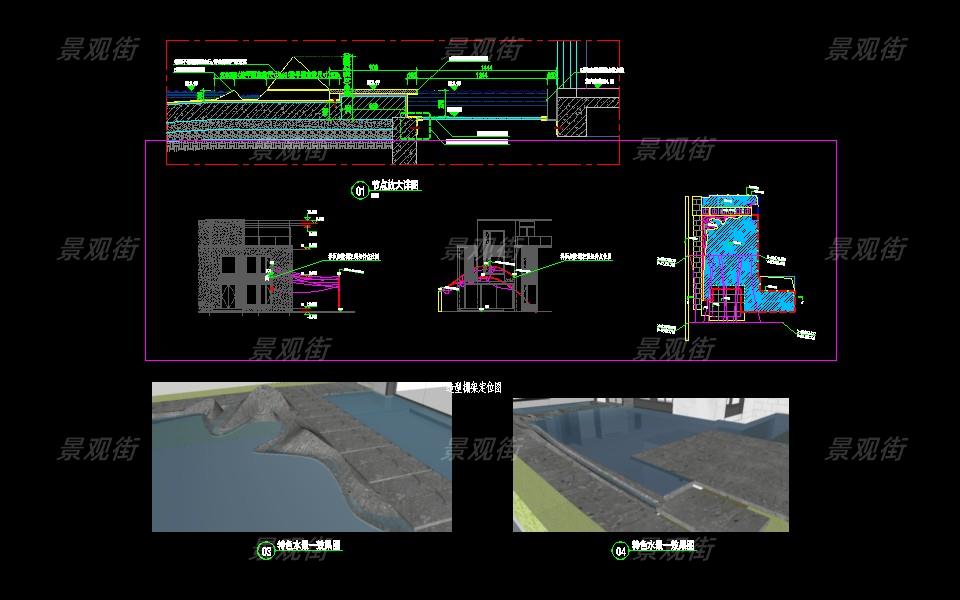Click the circled 04 drawing number marker

[620, 551]
